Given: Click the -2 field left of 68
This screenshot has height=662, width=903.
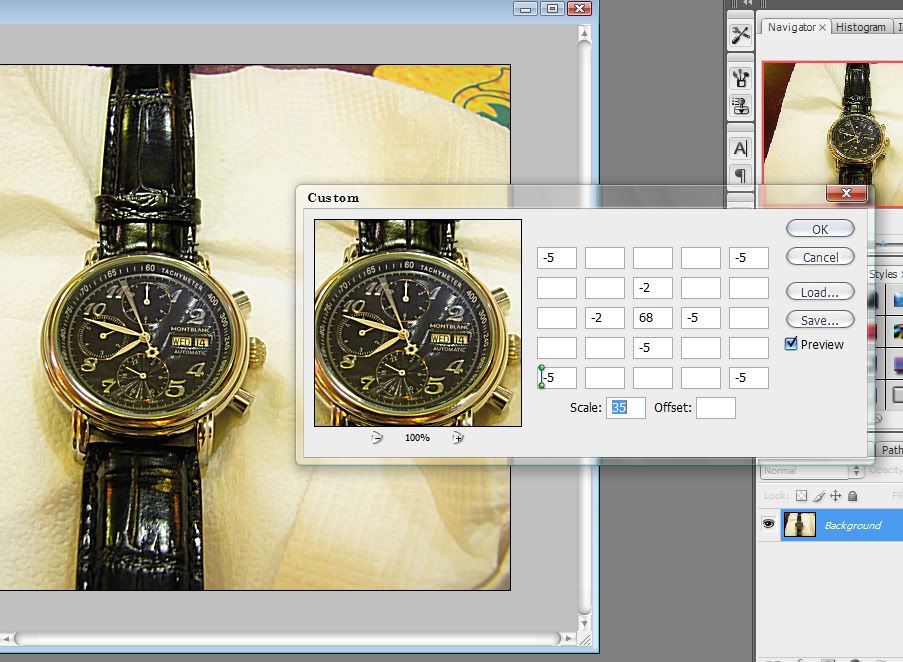Looking at the screenshot, I should point(605,318).
